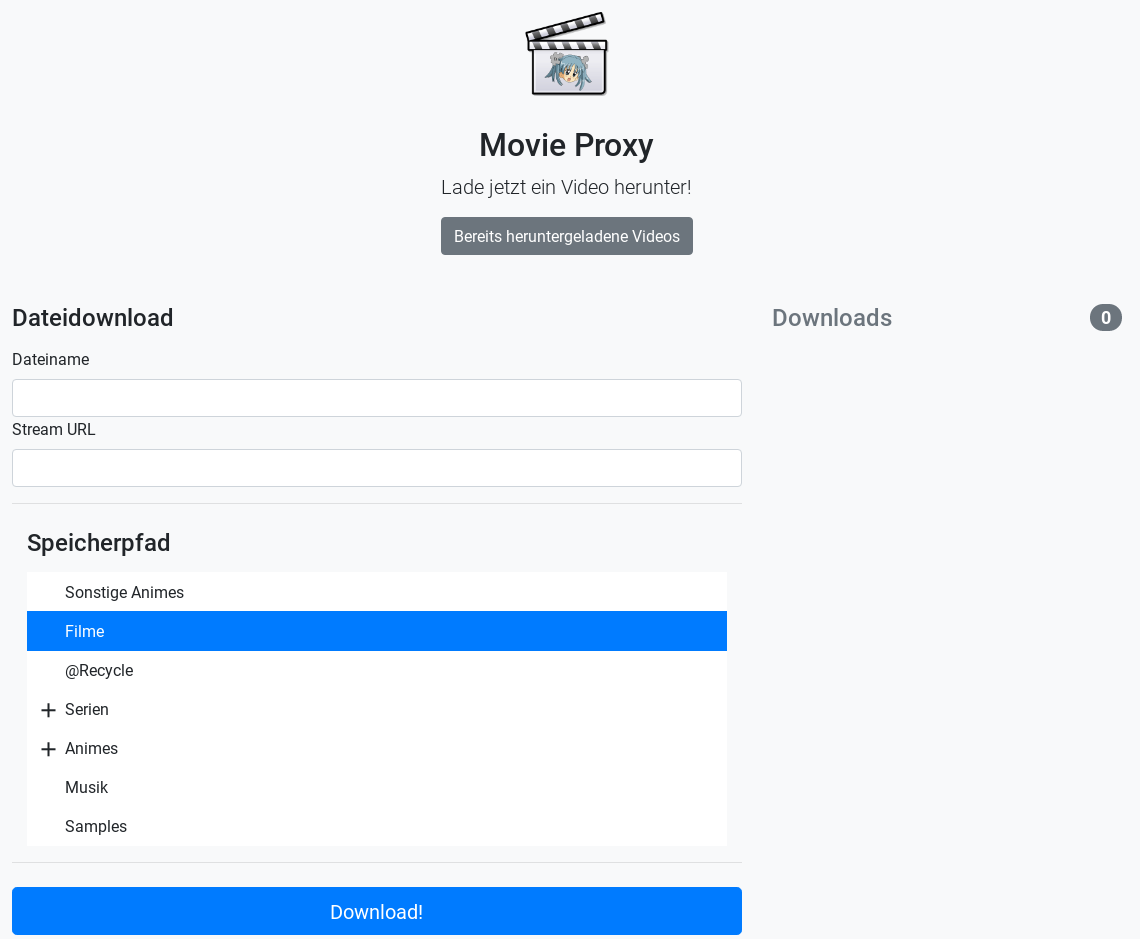
Task: Click the Movie Proxy clapperboard logo
Action: pyautogui.click(x=566, y=54)
